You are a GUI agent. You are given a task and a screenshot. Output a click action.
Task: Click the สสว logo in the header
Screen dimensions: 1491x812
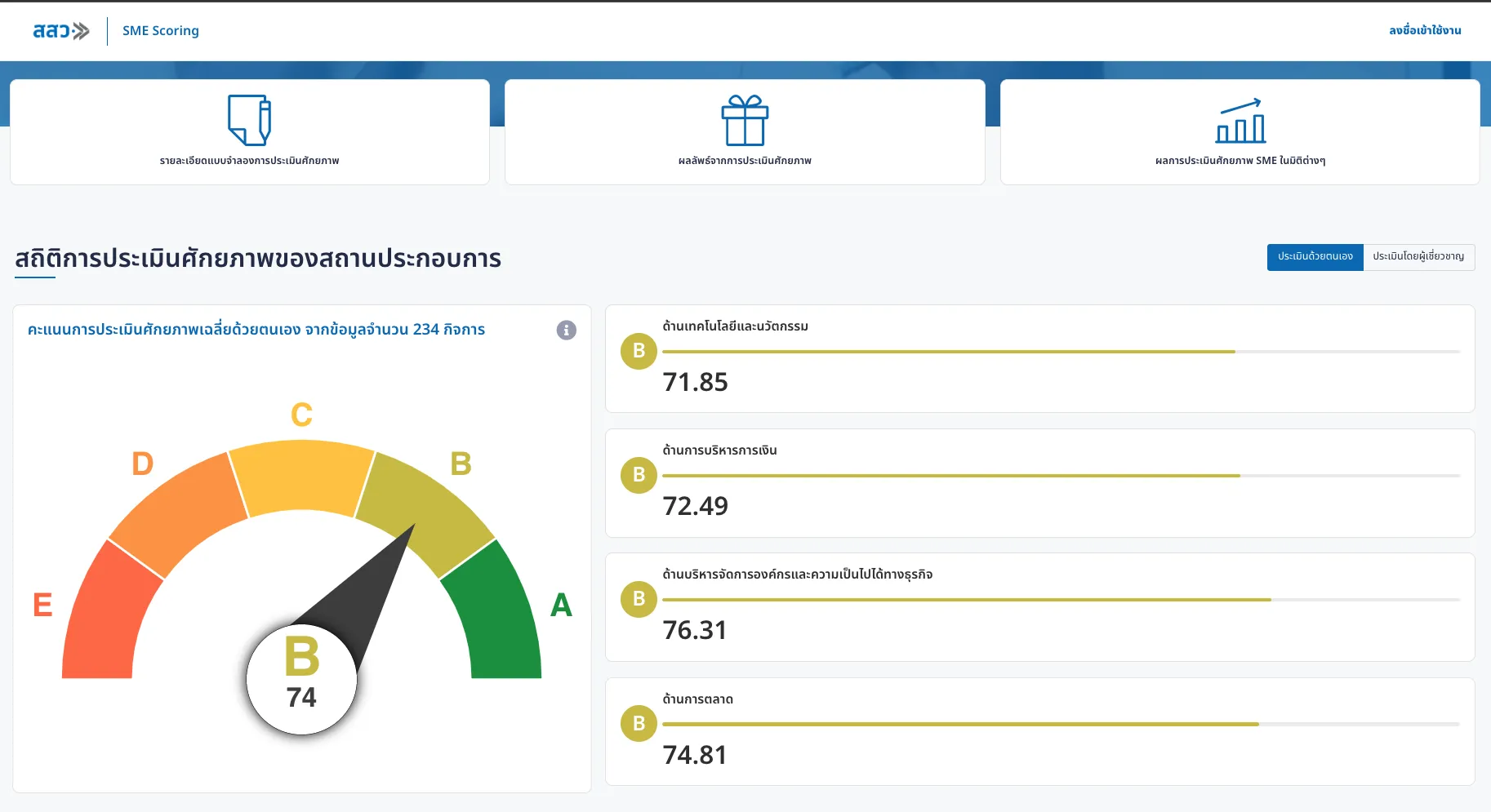[x=60, y=29]
